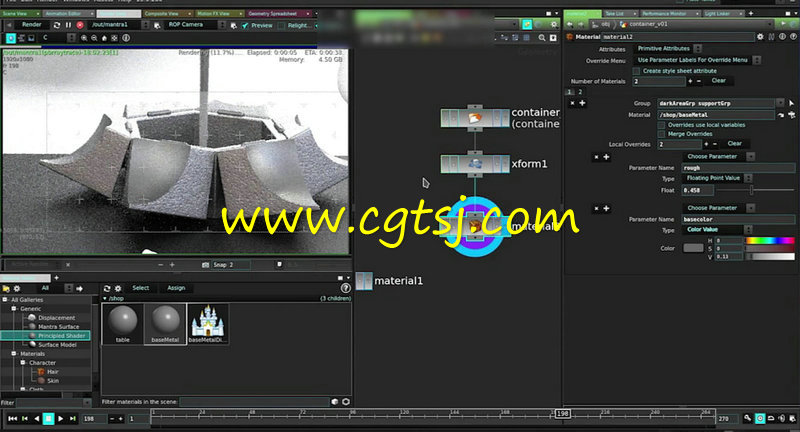Play the timeline forward
Viewport: 800px width, 432px height.
point(61,419)
